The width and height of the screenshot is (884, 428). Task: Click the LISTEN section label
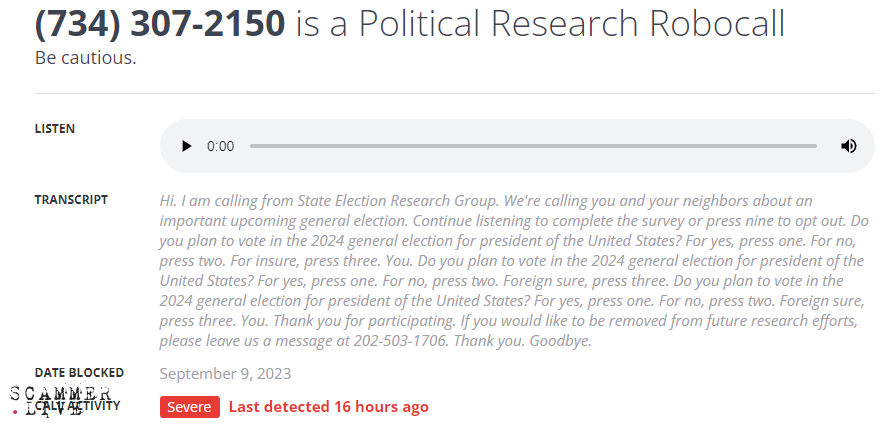pos(55,129)
